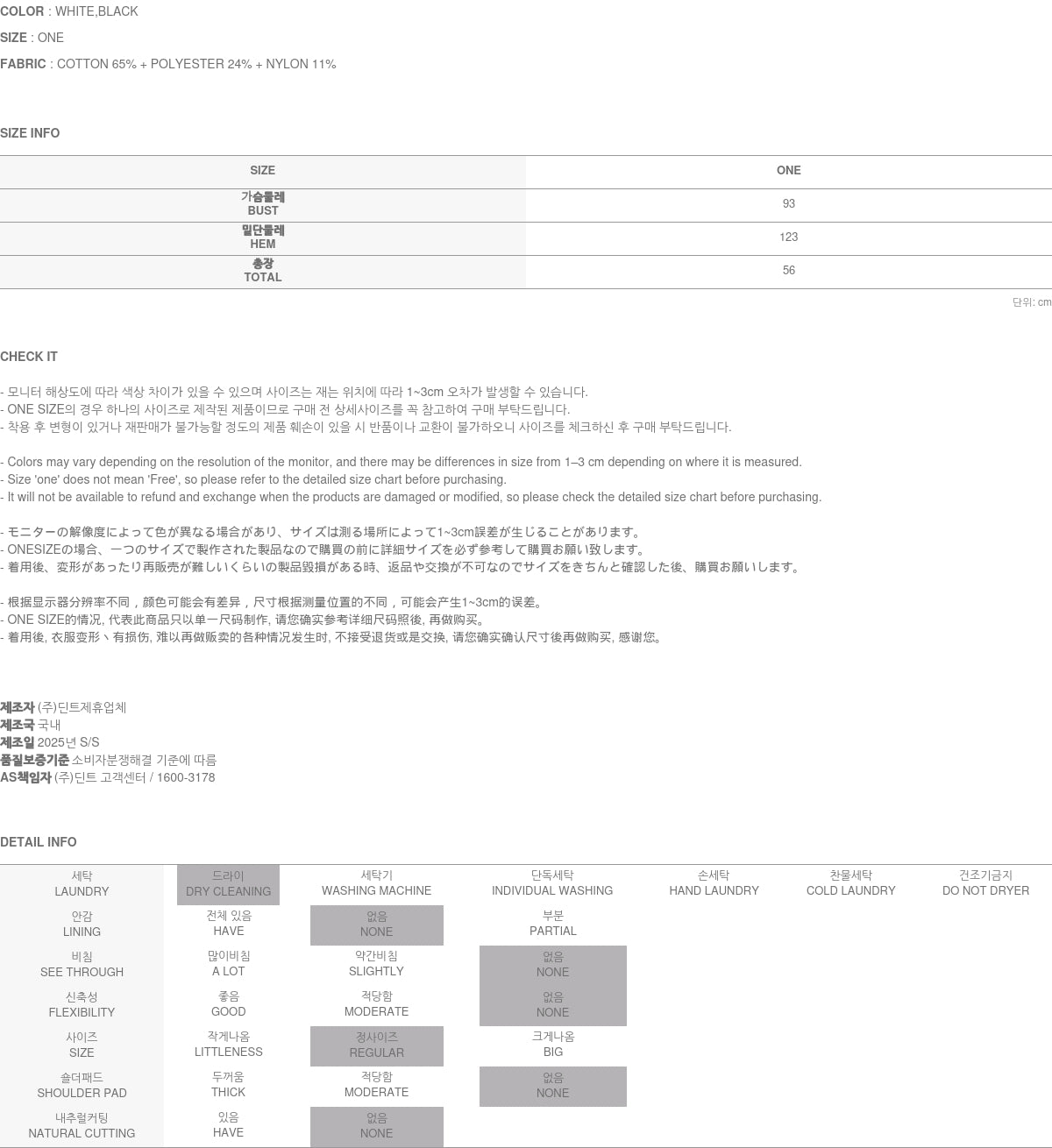Click the DETAIL INFO heading
Screen dimensions: 1052x1148
coord(39,842)
